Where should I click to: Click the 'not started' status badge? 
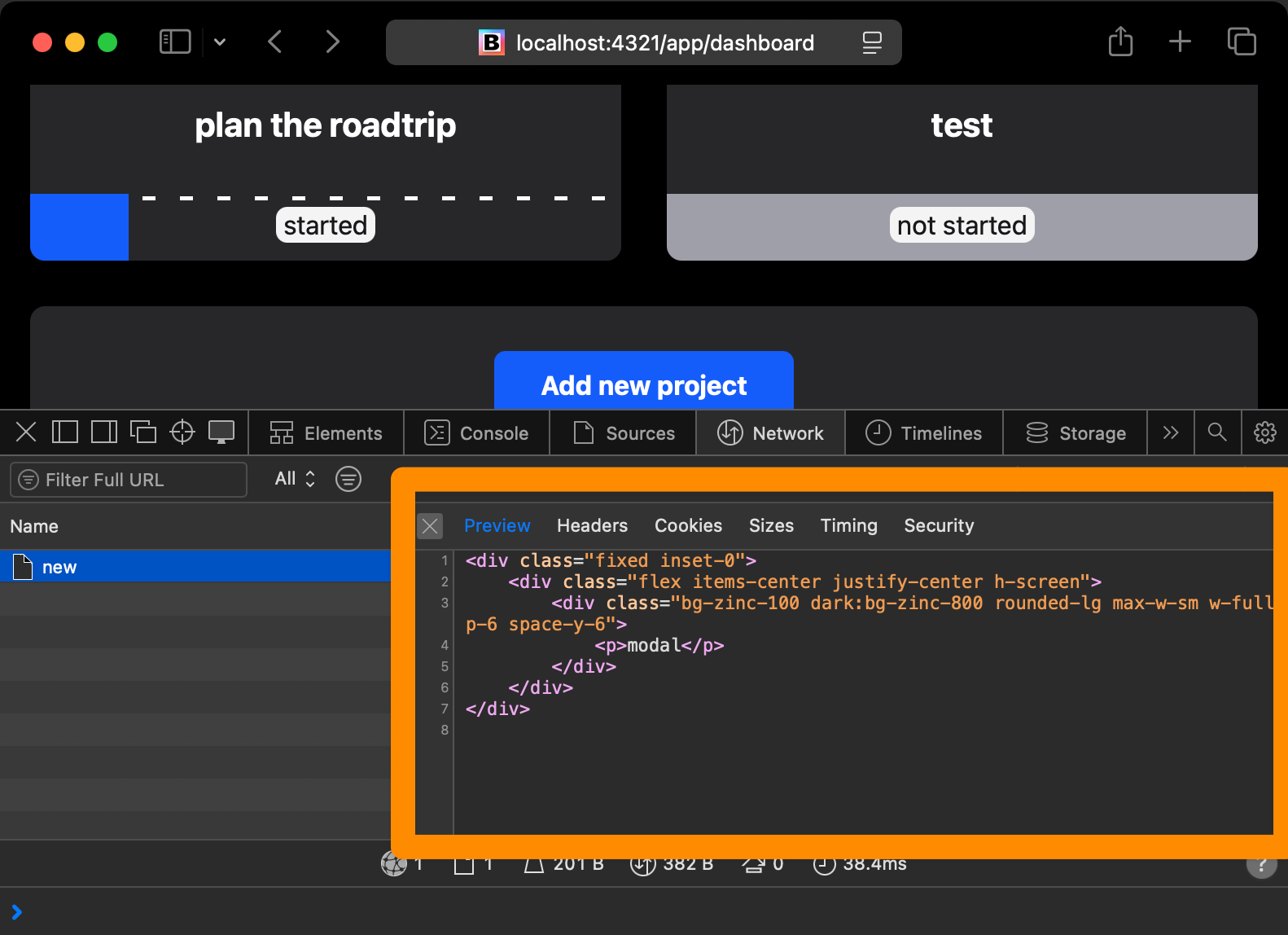coord(962,225)
